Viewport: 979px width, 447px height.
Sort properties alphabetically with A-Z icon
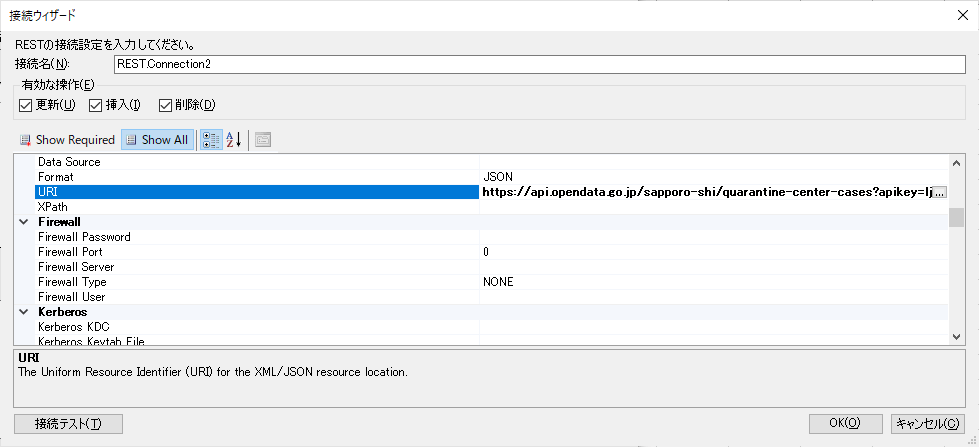pyautogui.click(x=233, y=140)
